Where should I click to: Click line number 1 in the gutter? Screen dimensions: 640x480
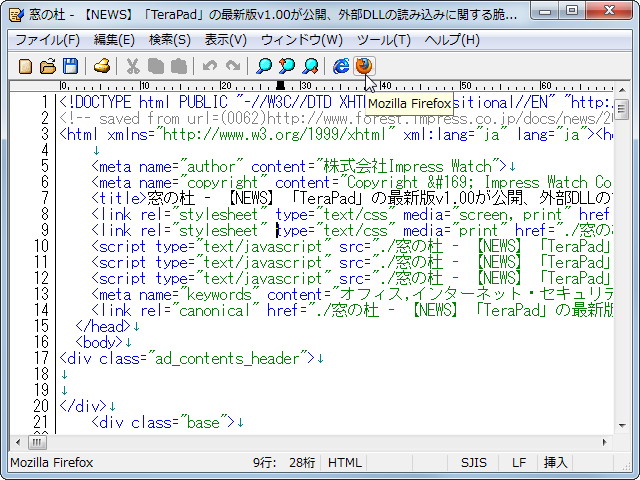(x=44, y=102)
